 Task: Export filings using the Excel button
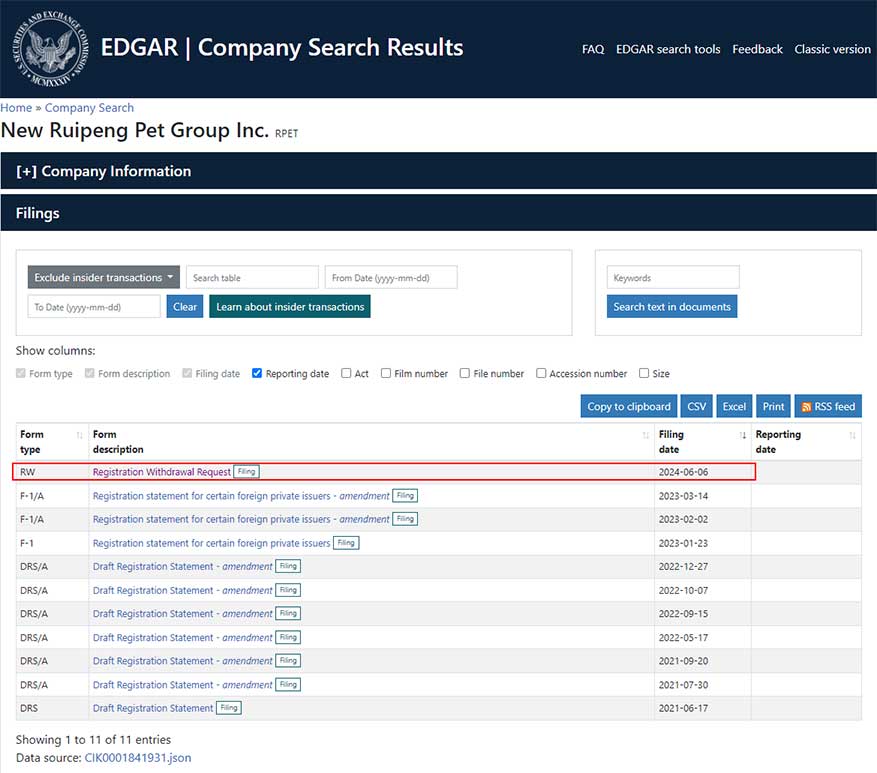734,406
